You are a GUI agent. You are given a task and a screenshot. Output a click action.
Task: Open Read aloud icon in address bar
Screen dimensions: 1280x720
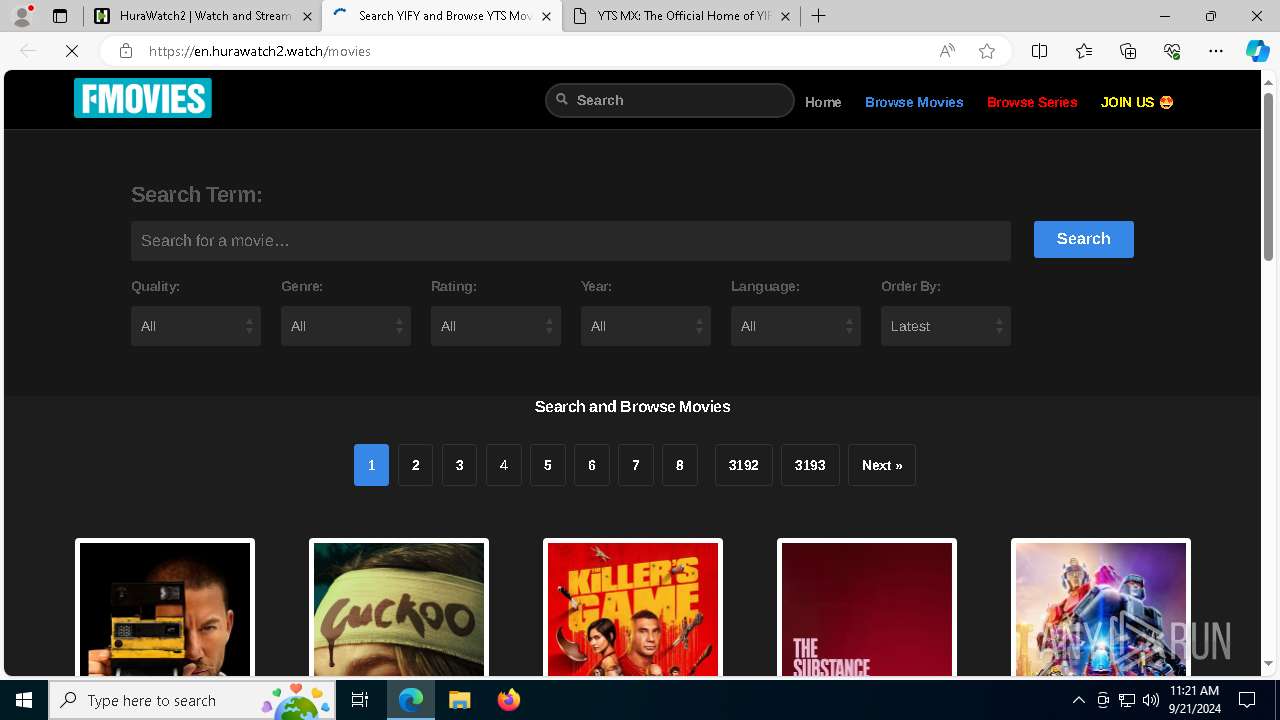coord(947,51)
